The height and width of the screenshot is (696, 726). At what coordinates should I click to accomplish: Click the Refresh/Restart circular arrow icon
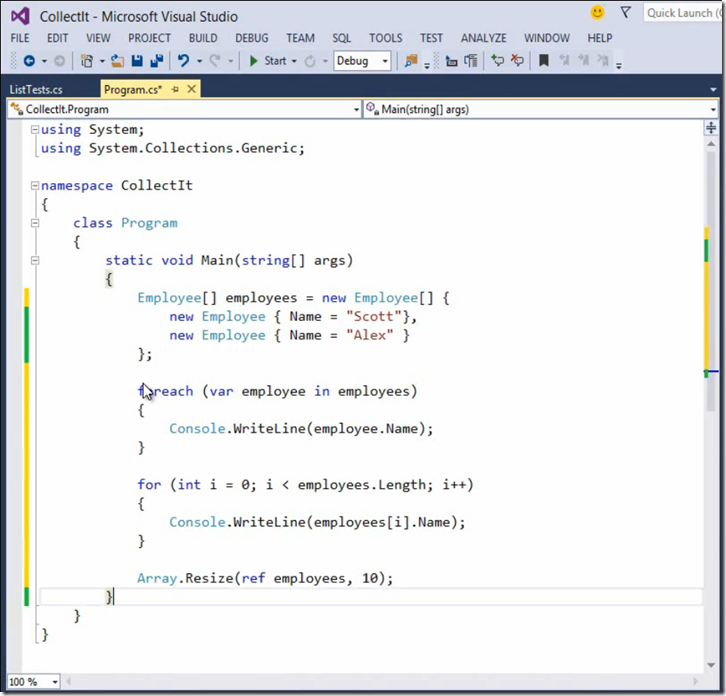tap(310, 61)
